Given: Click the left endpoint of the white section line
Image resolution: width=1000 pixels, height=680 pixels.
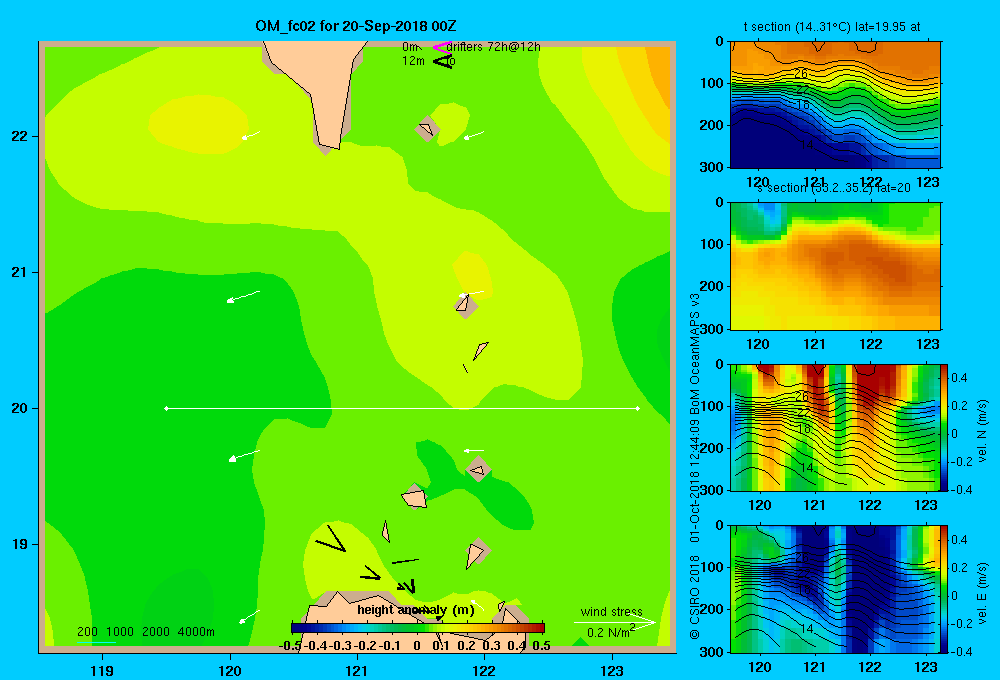Looking at the screenshot, I should pyautogui.click(x=166, y=408).
